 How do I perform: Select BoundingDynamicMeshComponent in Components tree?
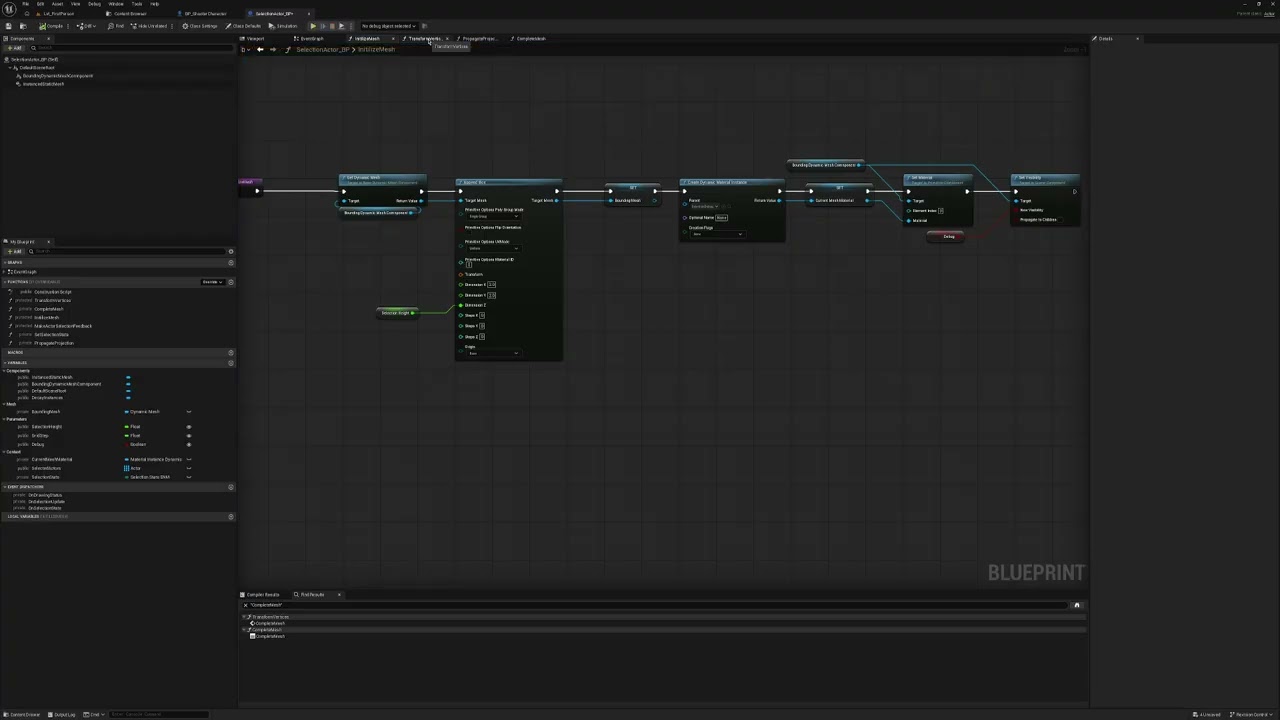(x=58, y=75)
